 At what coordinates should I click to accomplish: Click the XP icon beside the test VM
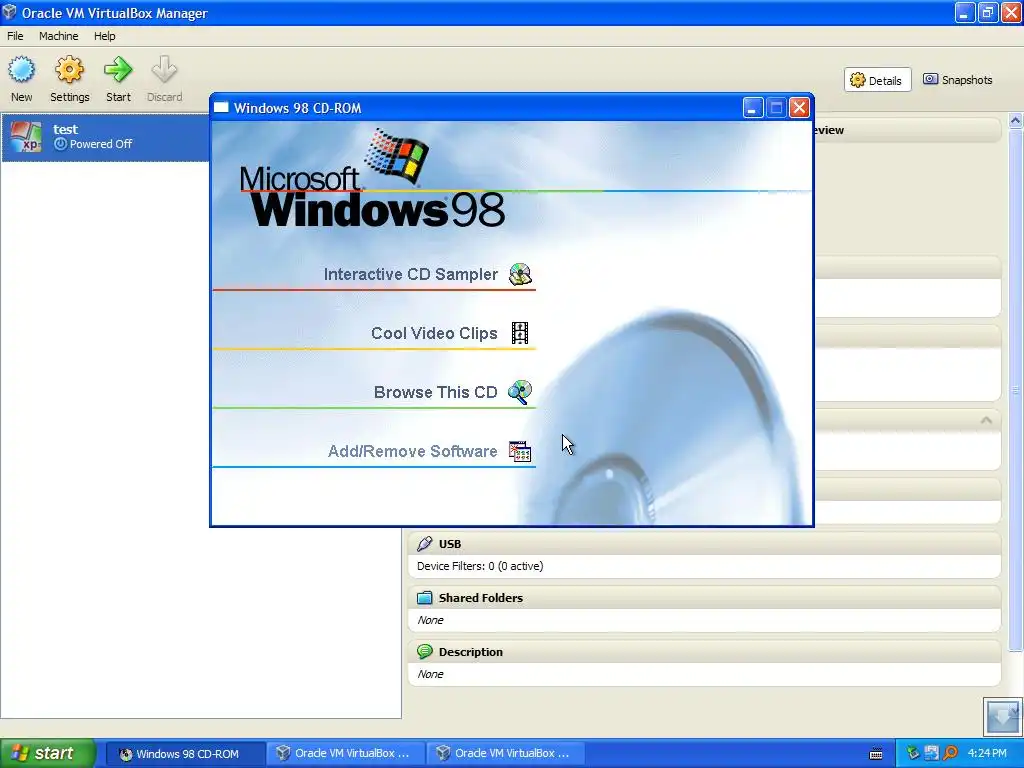[25, 137]
